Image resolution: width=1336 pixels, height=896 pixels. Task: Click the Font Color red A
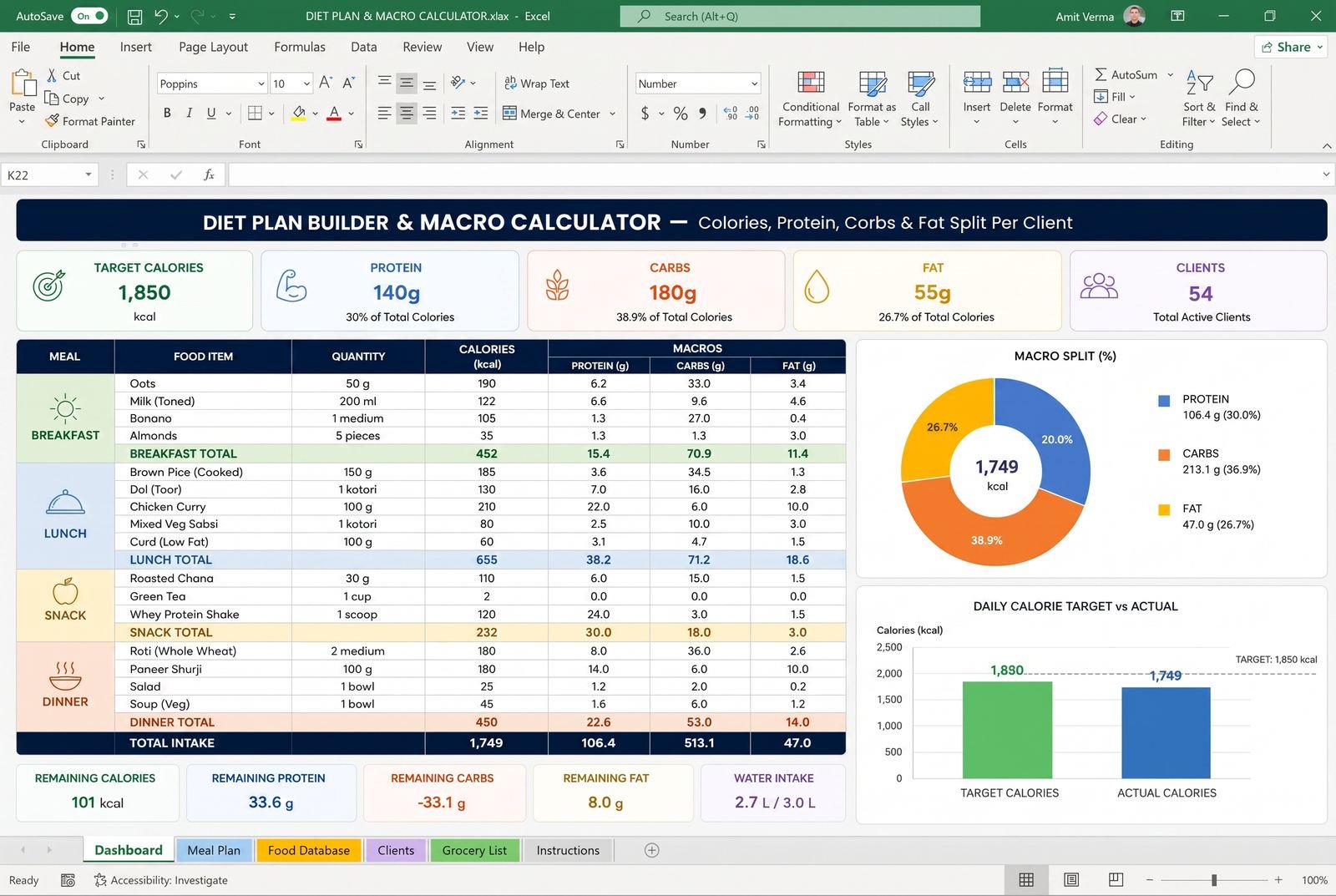[x=334, y=113]
